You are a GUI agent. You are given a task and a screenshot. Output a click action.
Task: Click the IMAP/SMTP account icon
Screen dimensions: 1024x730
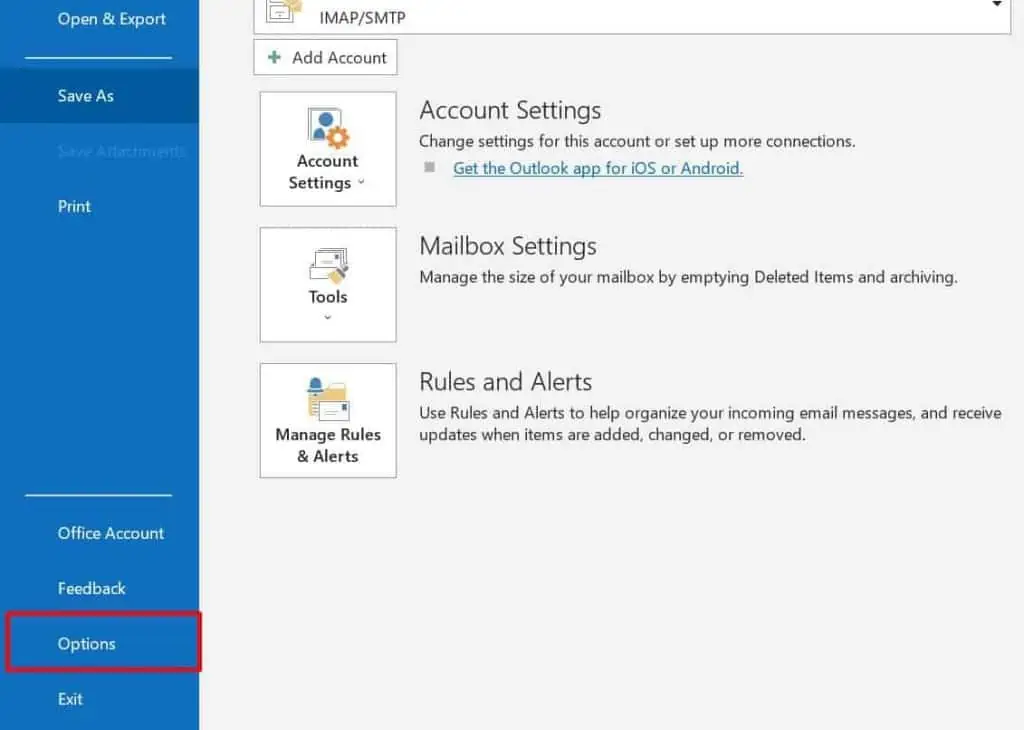283,10
